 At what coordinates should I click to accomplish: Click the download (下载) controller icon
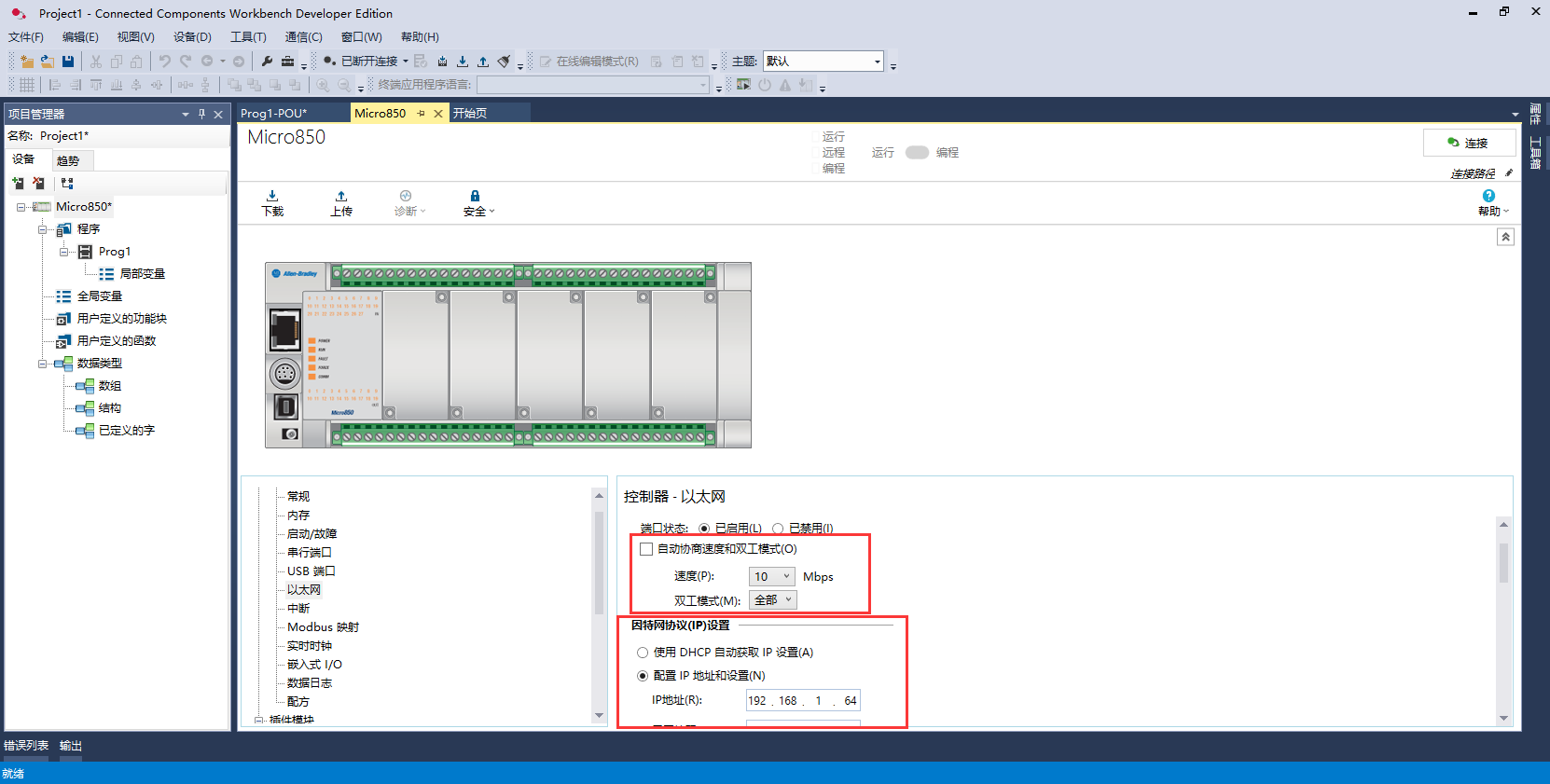(x=272, y=202)
